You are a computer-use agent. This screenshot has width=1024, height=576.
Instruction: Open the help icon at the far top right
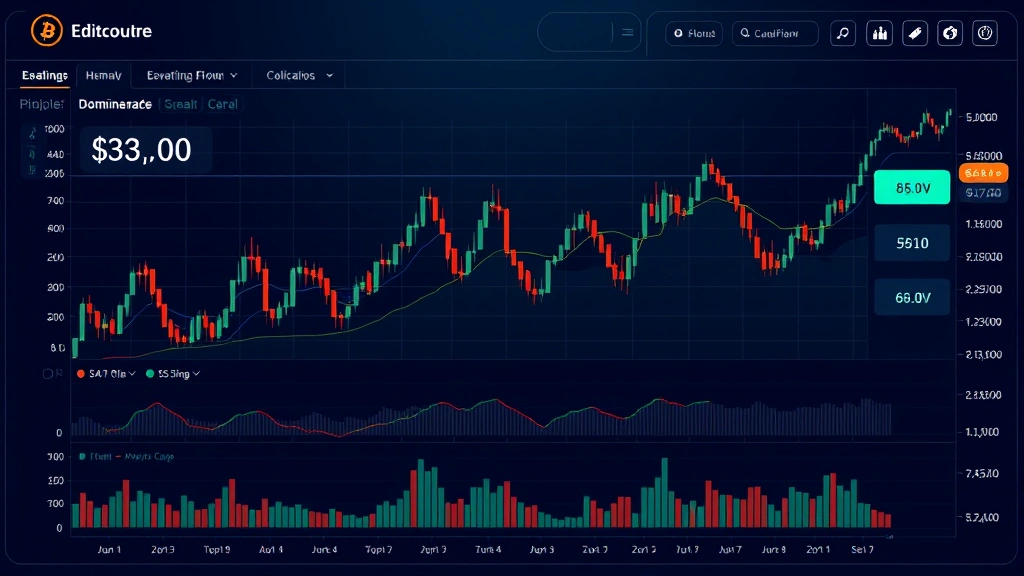986,32
